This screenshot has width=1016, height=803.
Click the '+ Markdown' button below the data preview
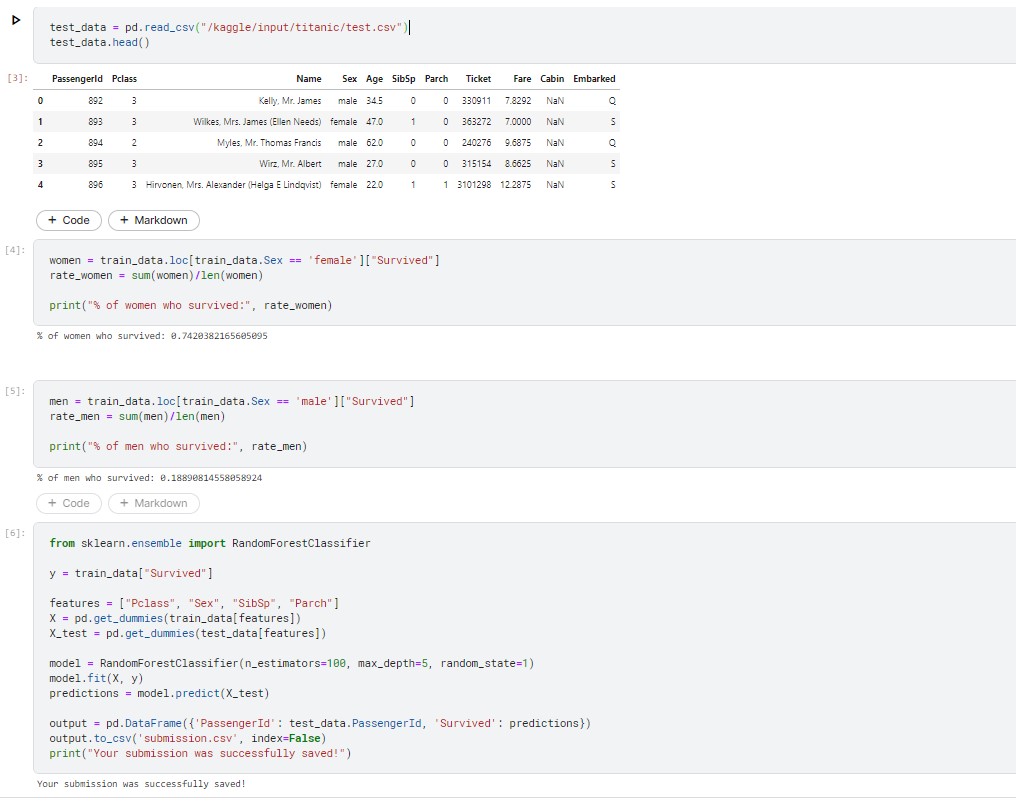(153, 220)
